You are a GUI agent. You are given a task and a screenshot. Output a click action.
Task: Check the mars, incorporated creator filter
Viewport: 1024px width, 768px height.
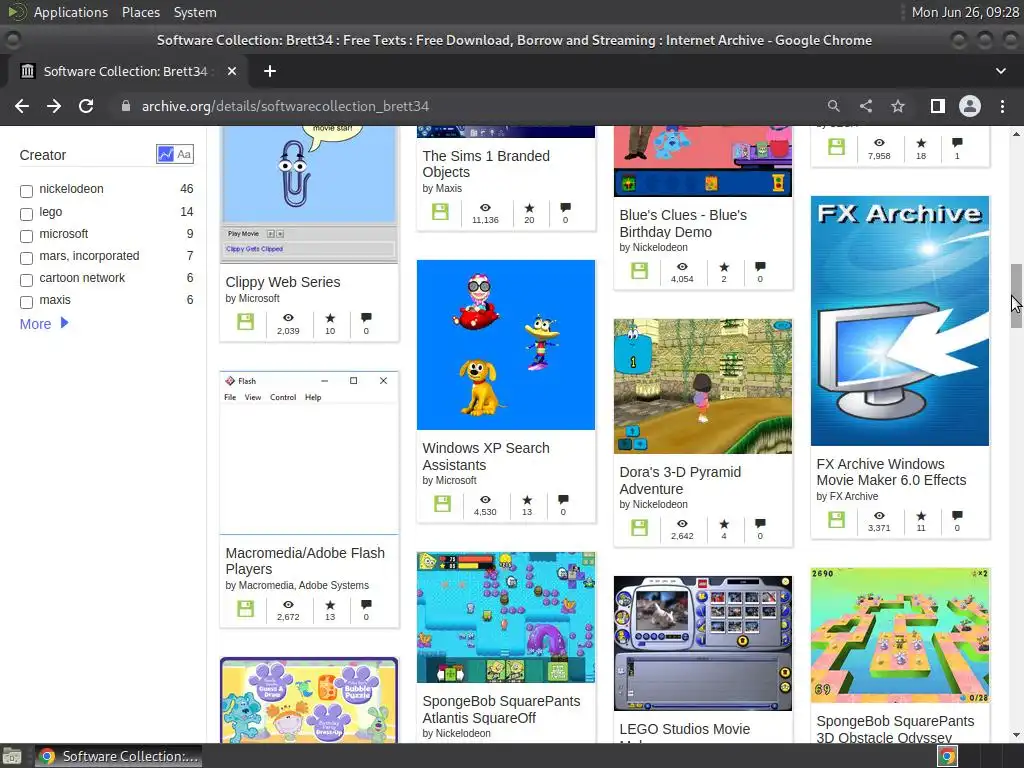26,258
